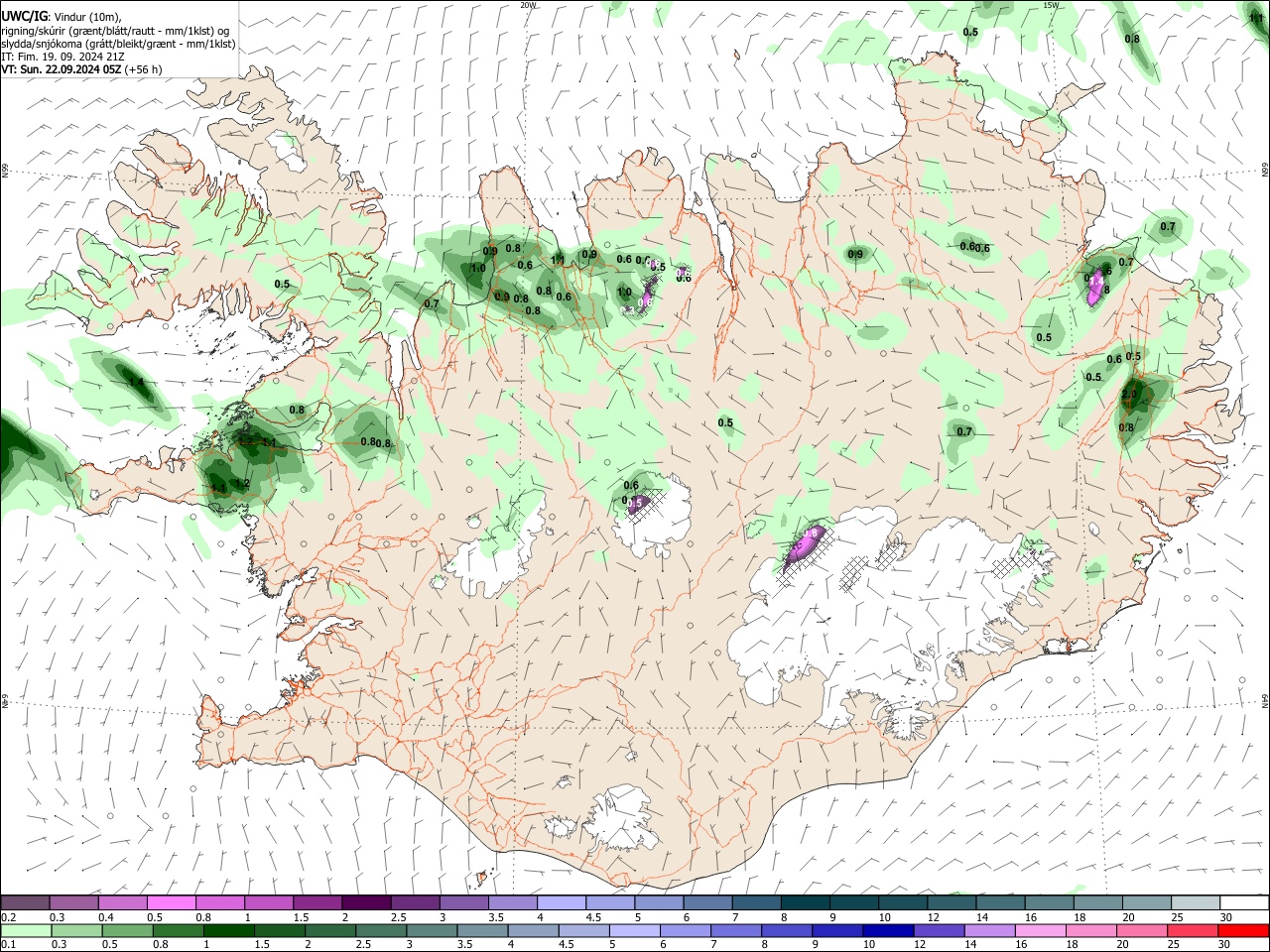1270x952 pixels.
Task: Click the UWC/IG Vindur (10m) title line
Action: 62,17
